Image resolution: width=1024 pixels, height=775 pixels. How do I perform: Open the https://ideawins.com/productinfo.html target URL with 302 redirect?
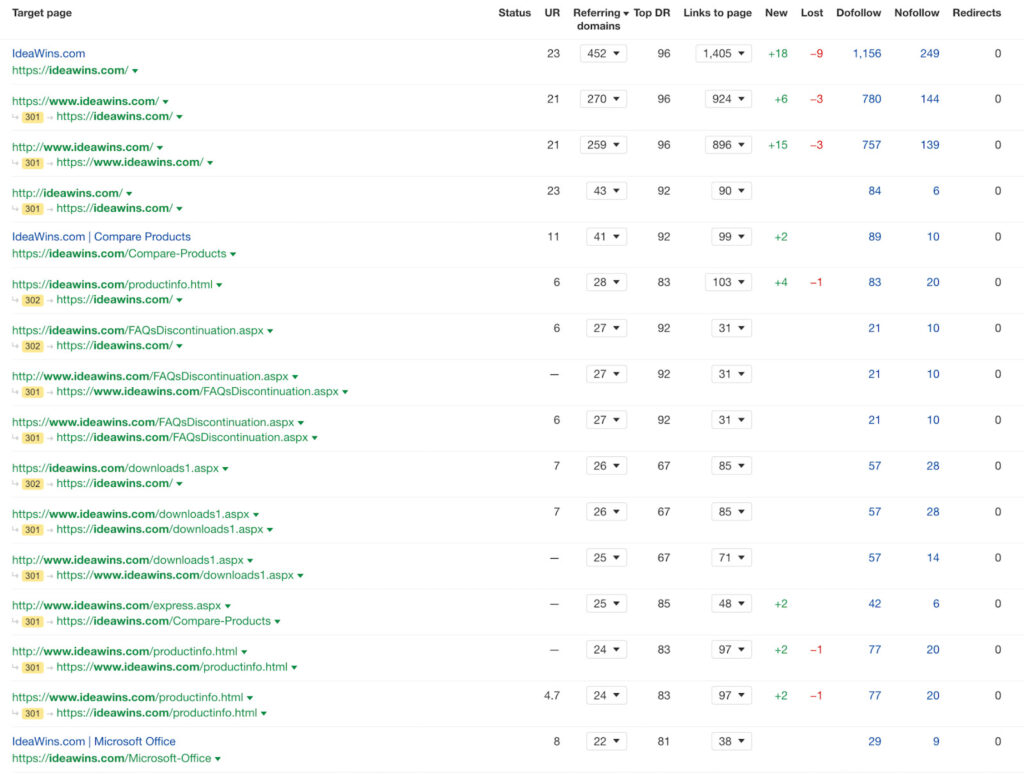click(x=112, y=284)
